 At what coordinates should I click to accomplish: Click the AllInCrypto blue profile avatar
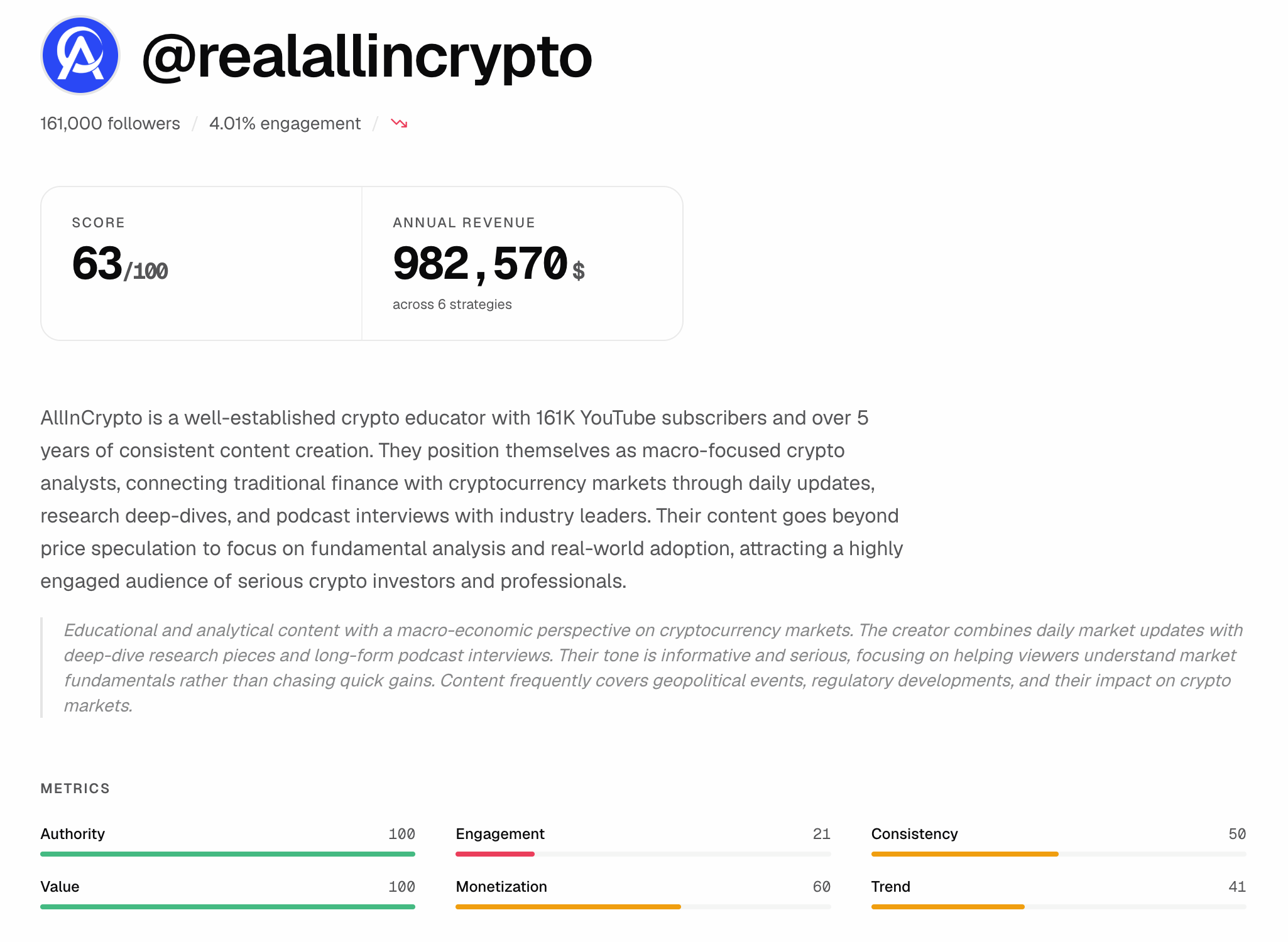pyautogui.click(x=80, y=55)
